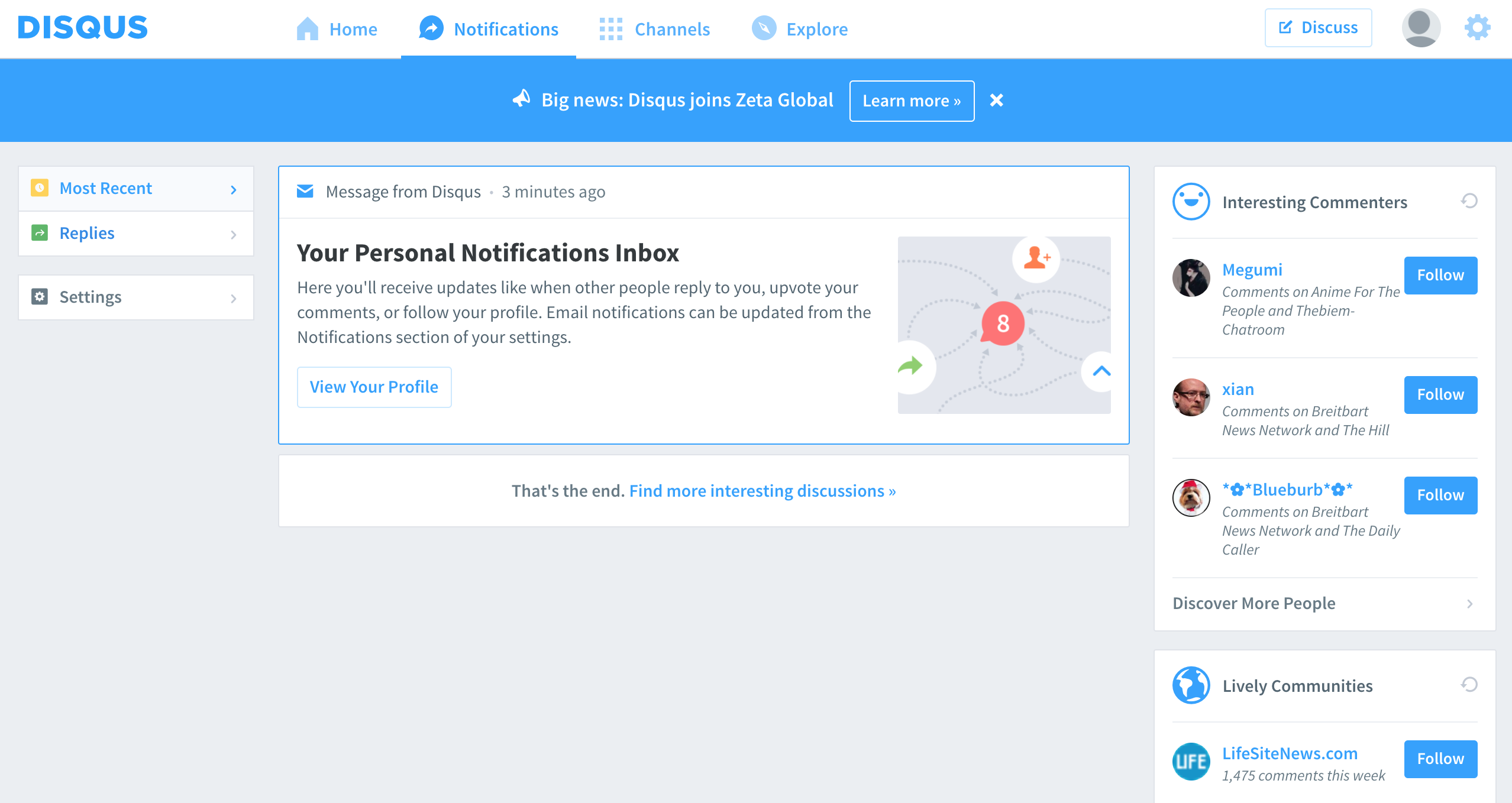
Task: Click the Home house icon
Action: [307, 28]
